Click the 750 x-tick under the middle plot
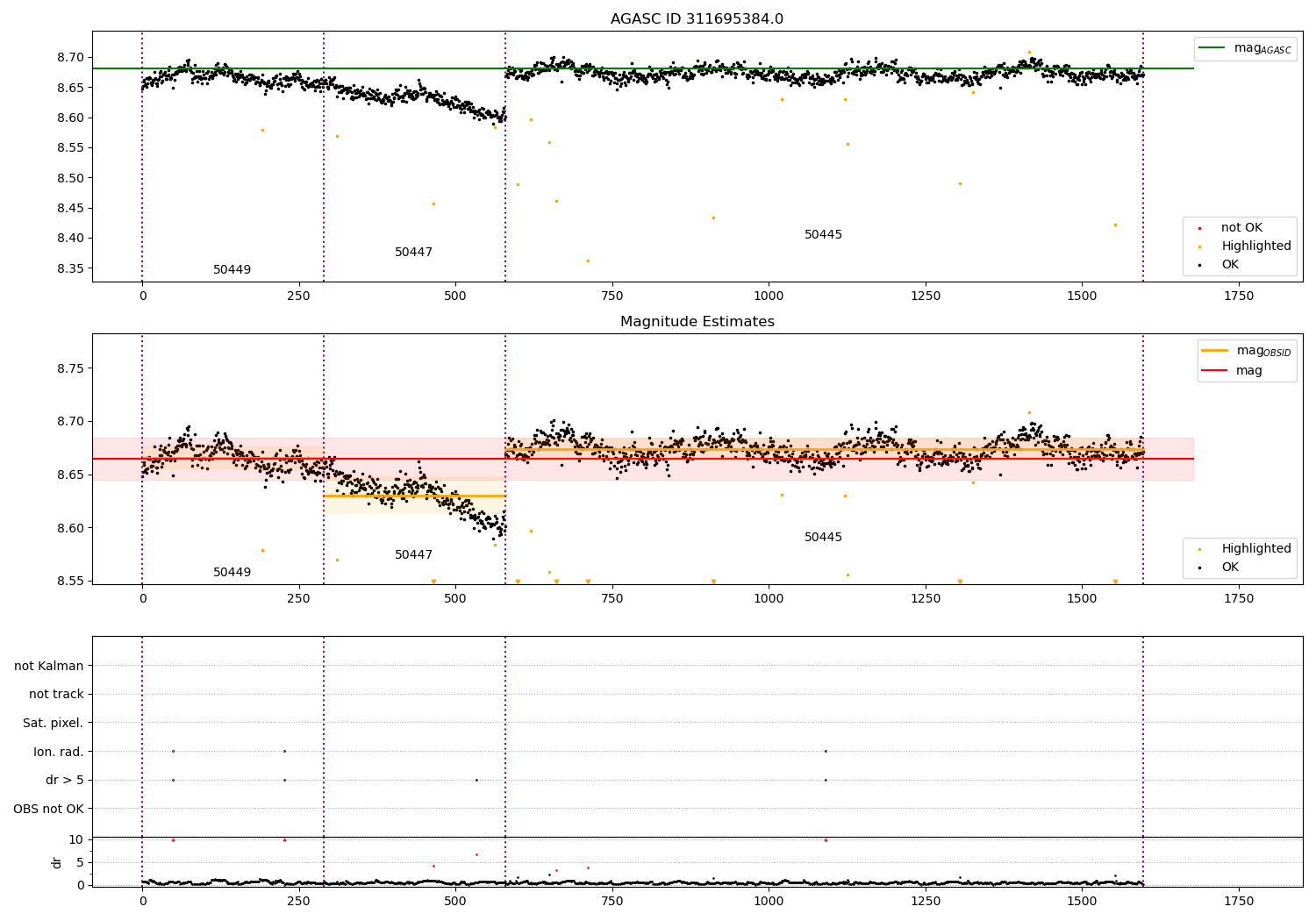 tap(612, 599)
